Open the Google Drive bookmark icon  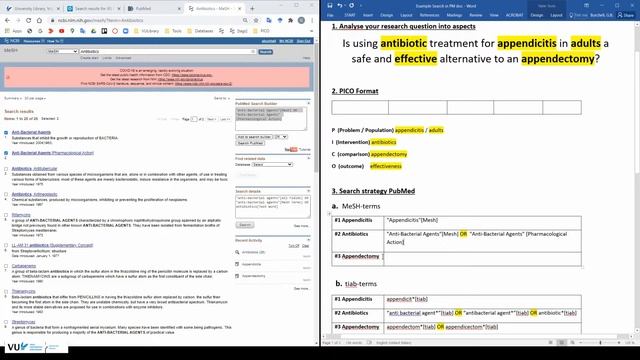tap(93, 31)
